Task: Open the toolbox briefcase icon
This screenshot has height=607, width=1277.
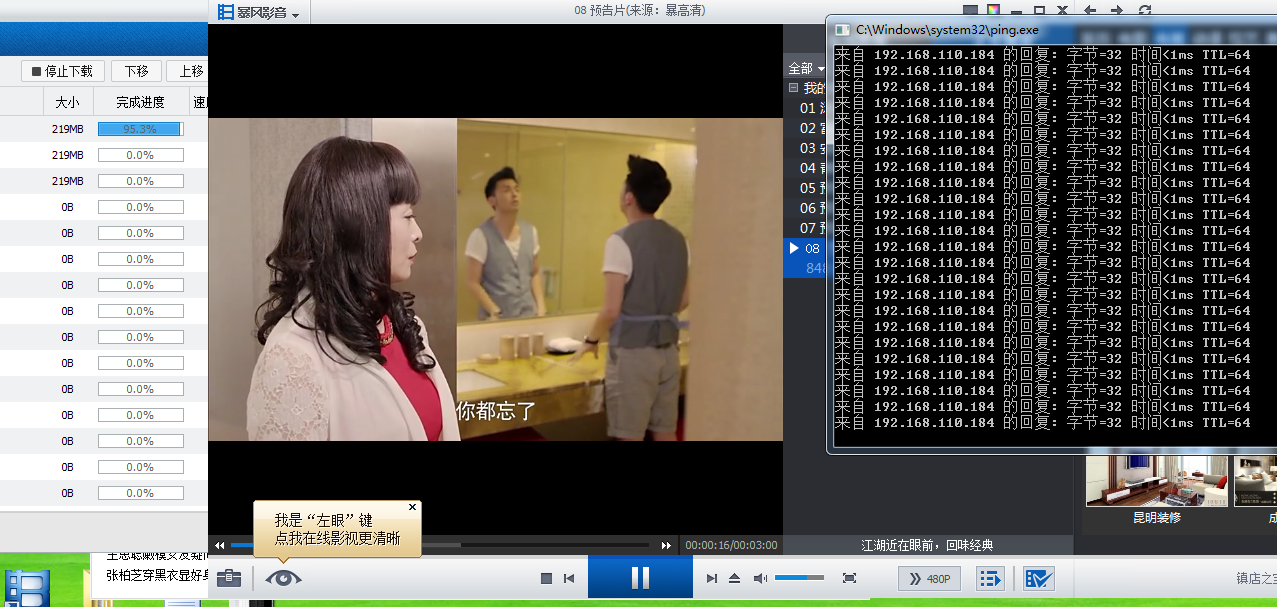Action: [x=229, y=578]
